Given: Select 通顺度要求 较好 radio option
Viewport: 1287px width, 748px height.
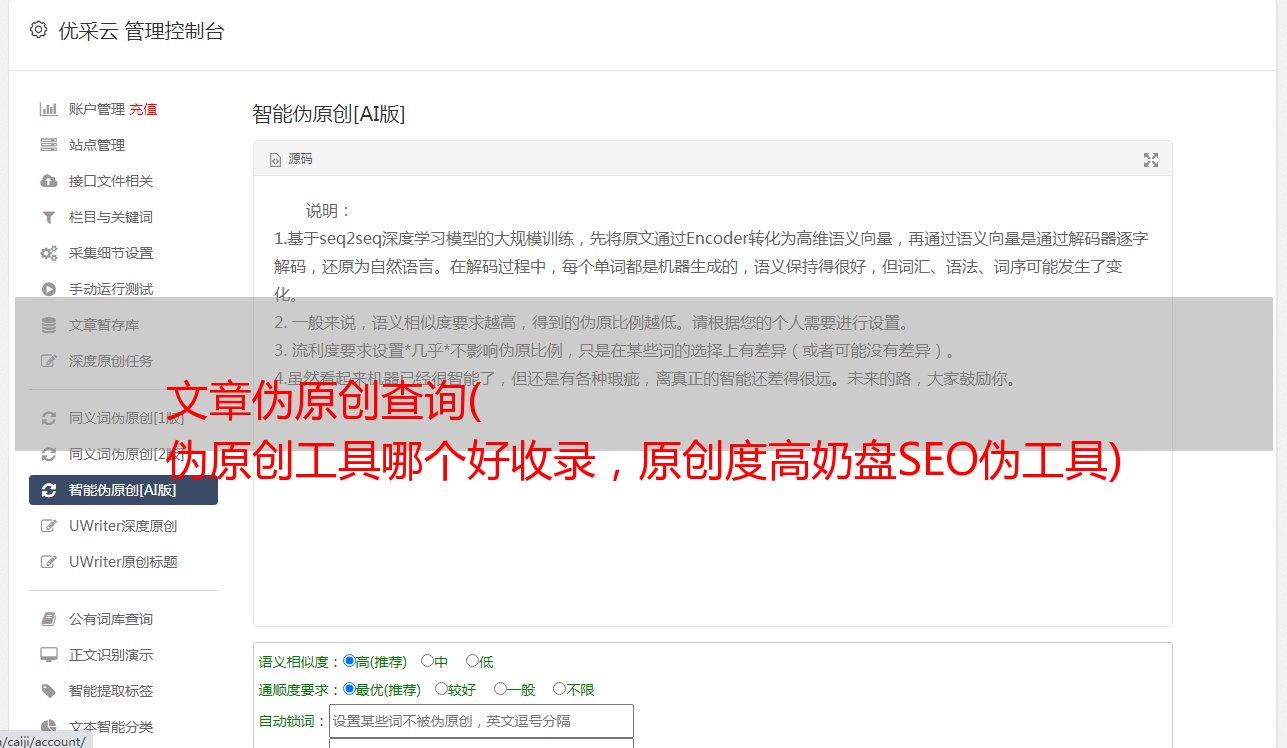Looking at the screenshot, I should tap(441, 689).
